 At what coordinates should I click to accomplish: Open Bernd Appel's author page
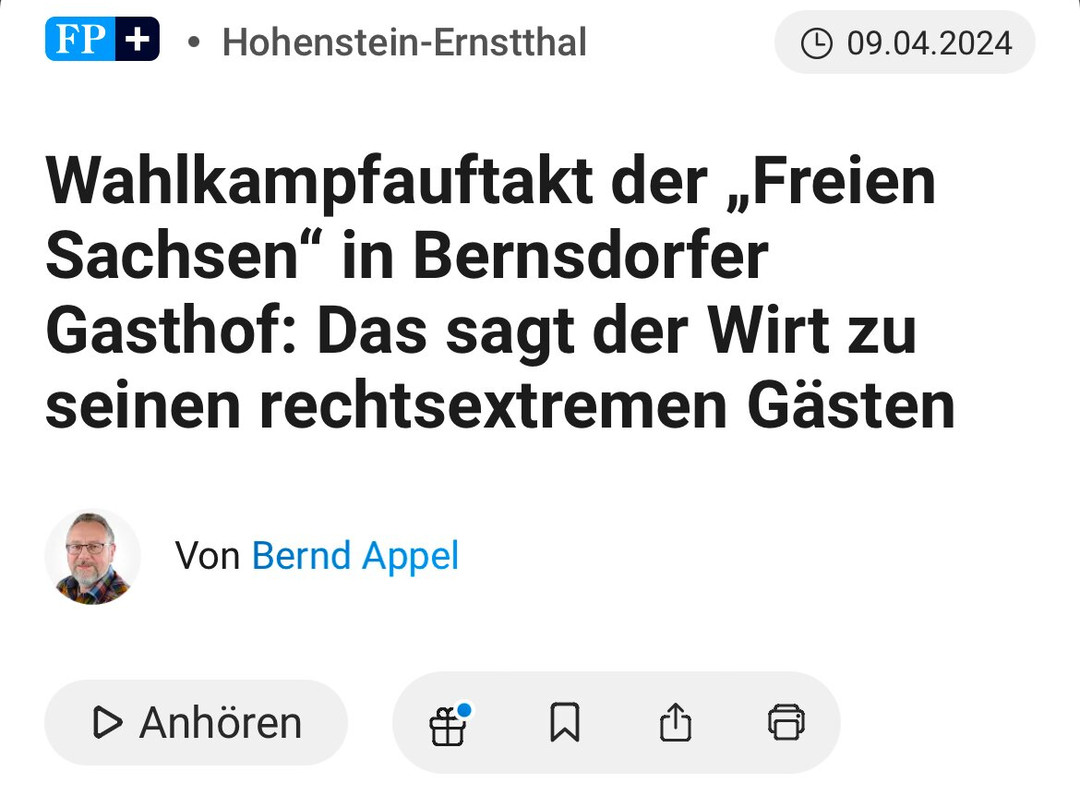coord(355,556)
